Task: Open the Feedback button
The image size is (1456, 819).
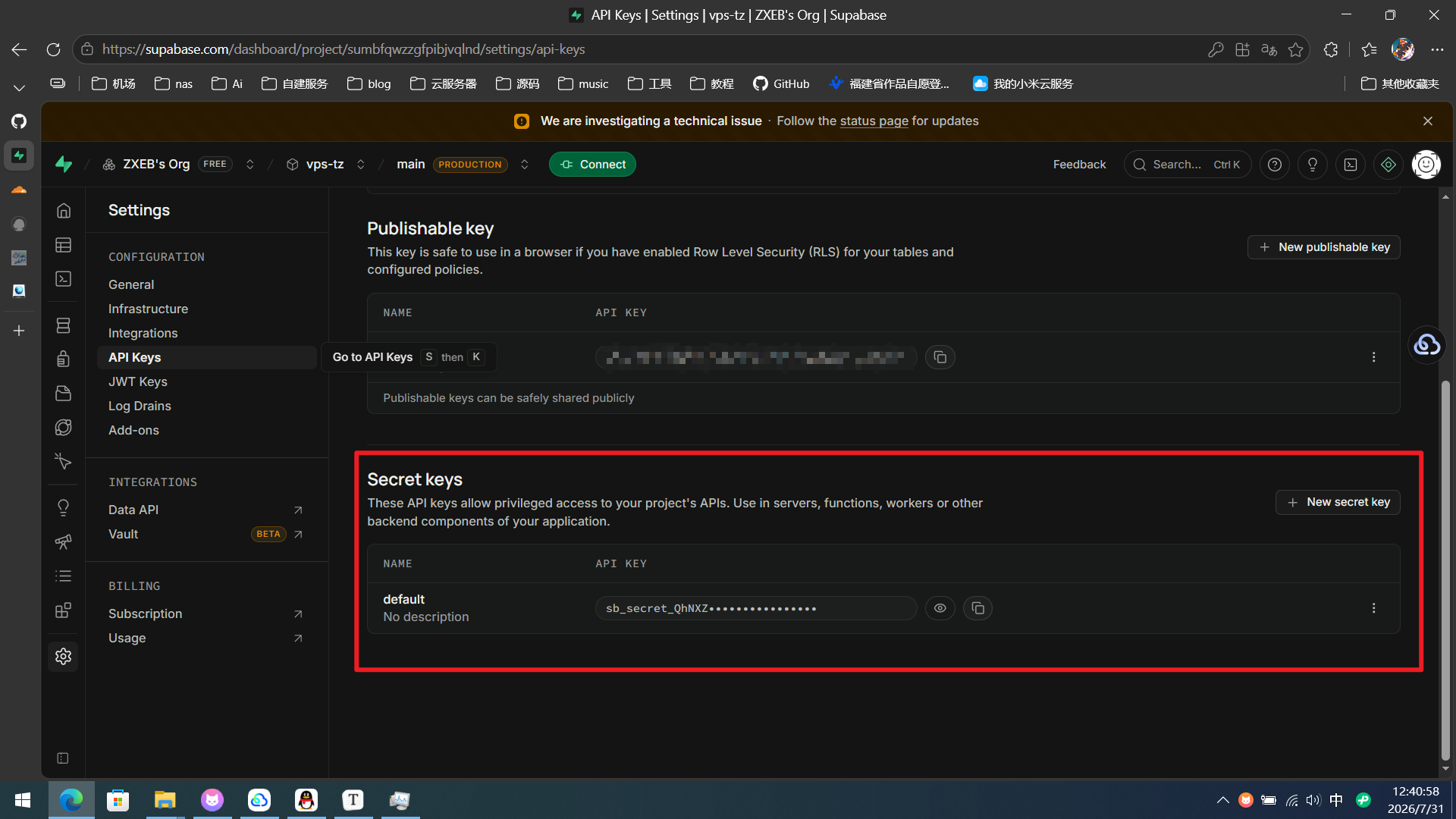Action: (1079, 165)
